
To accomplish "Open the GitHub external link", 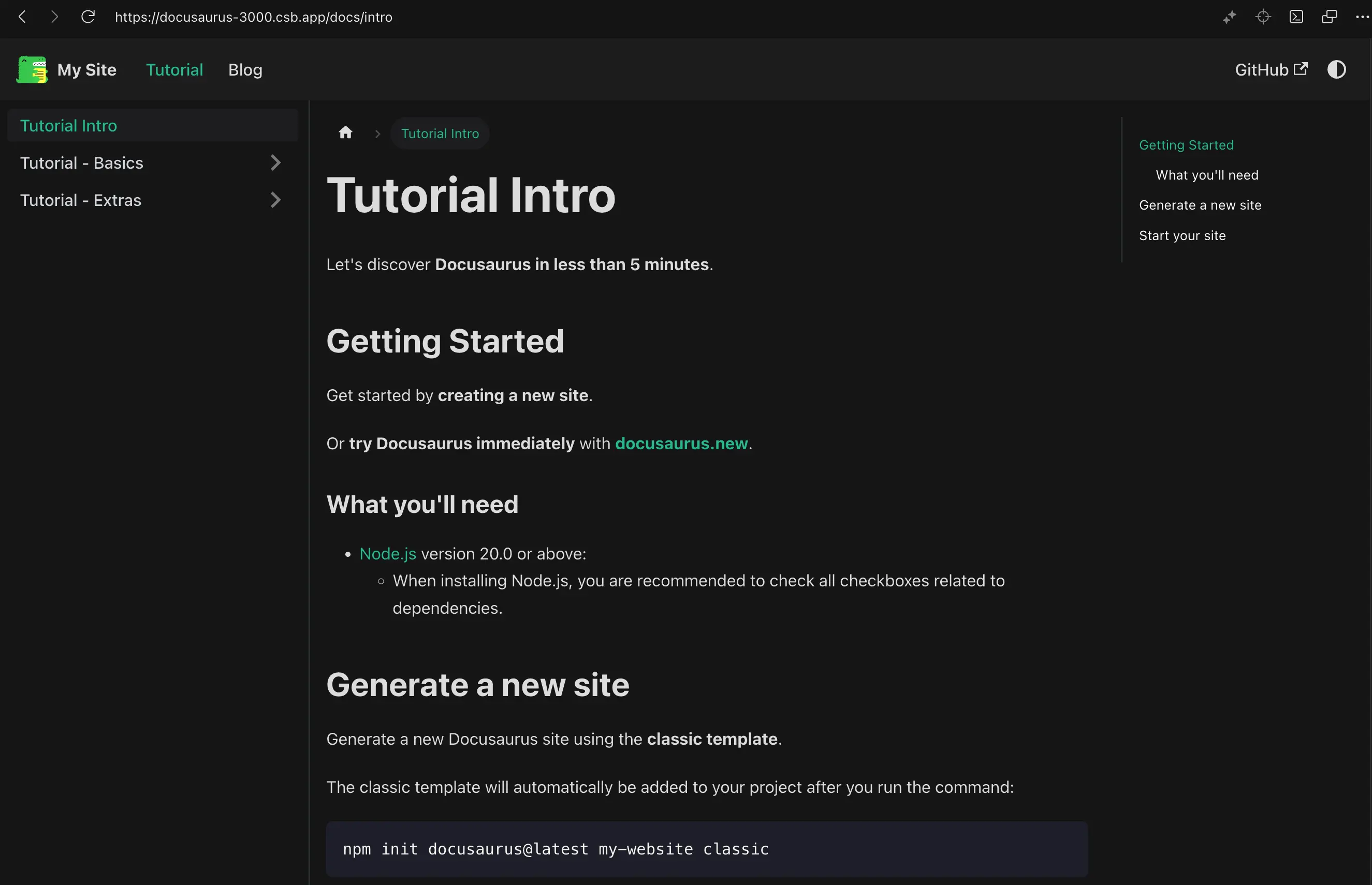I will click(x=1271, y=69).
